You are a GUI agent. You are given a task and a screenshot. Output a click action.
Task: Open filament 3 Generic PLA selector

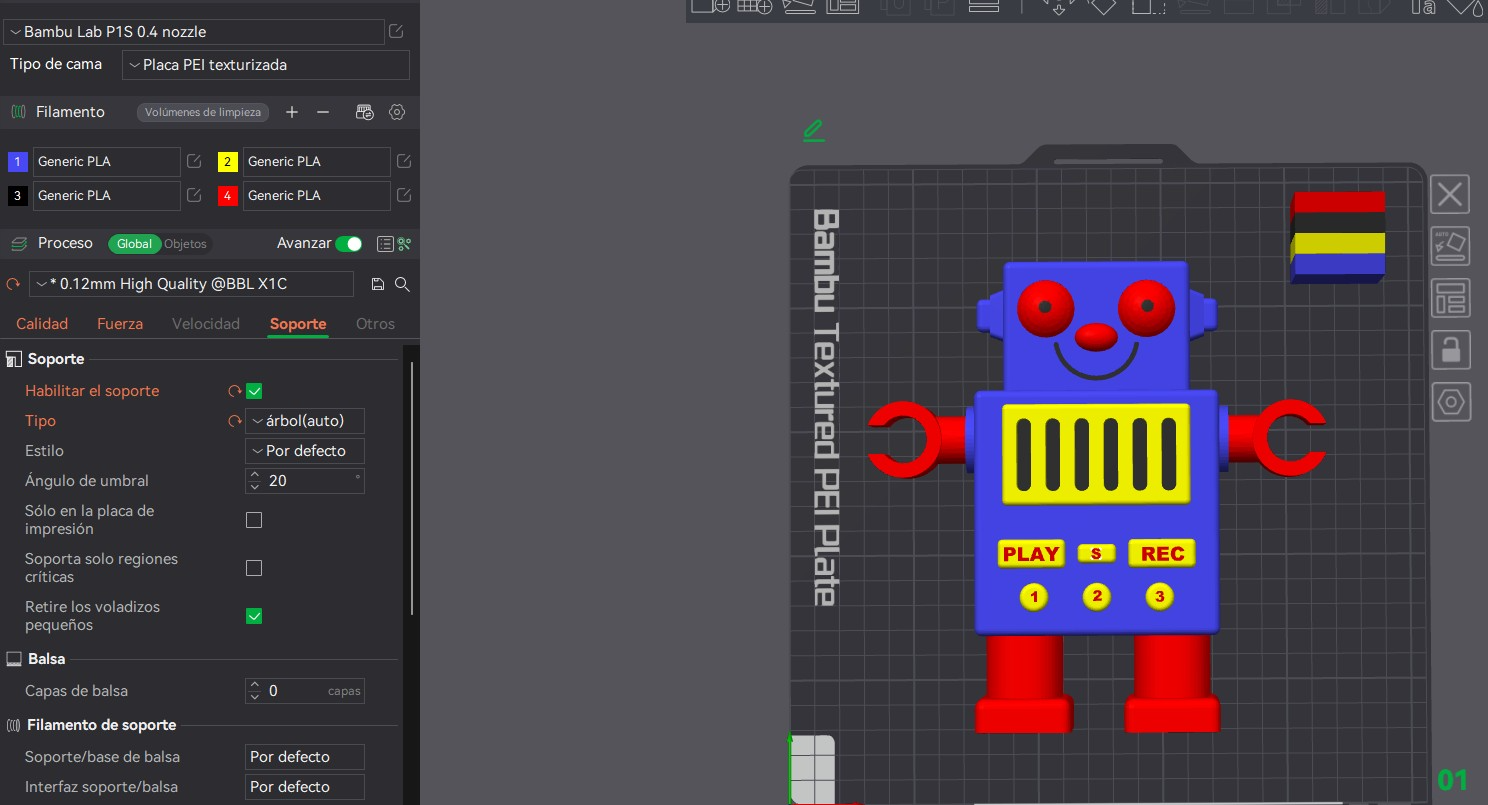point(106,195)
